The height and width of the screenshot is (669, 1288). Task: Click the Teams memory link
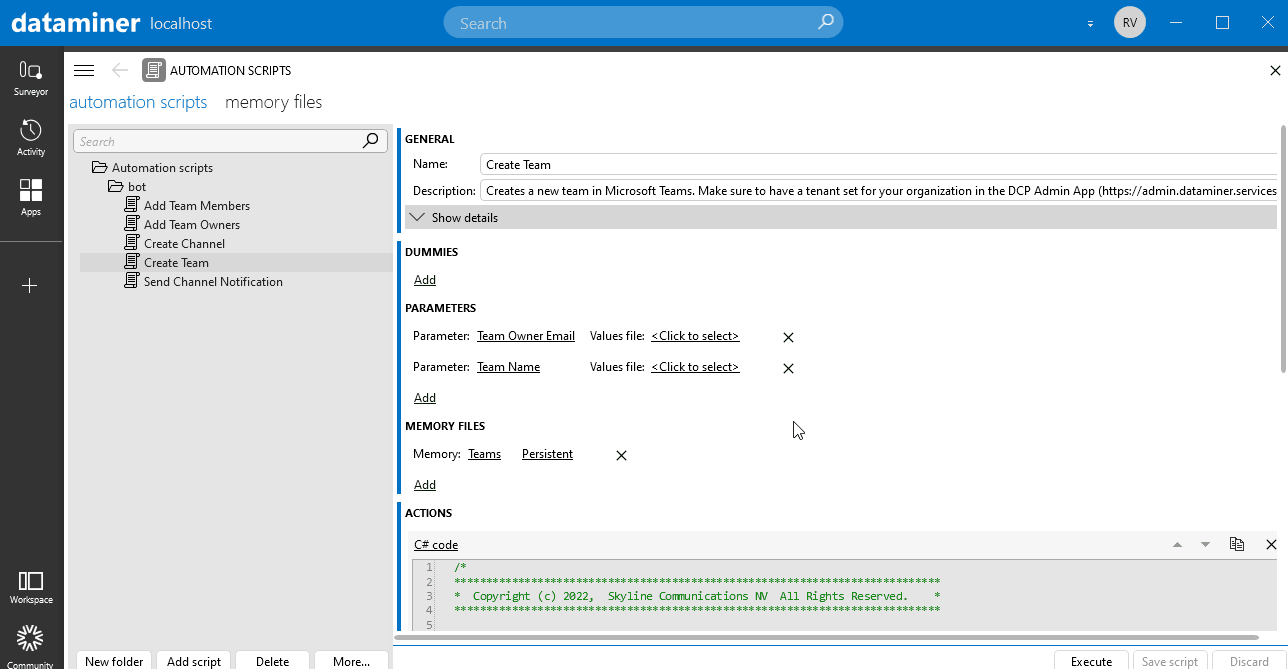(484, 454)
